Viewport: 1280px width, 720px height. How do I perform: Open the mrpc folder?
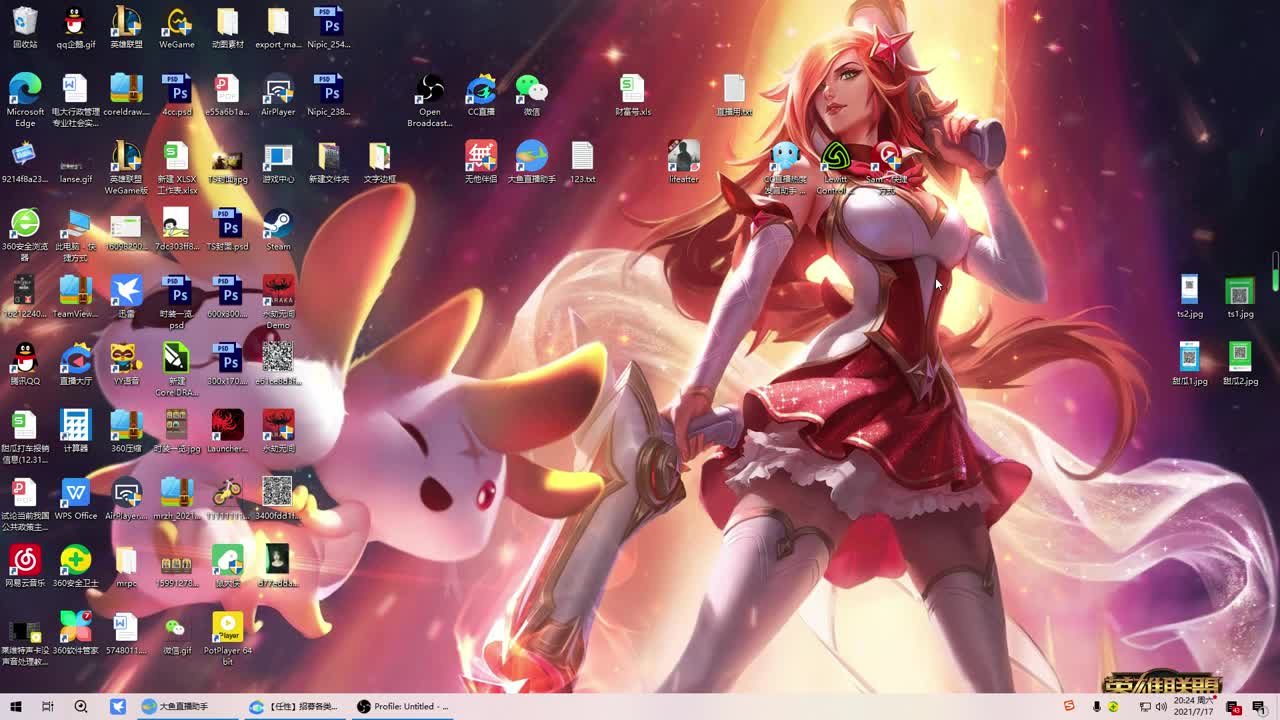[126, 560]
